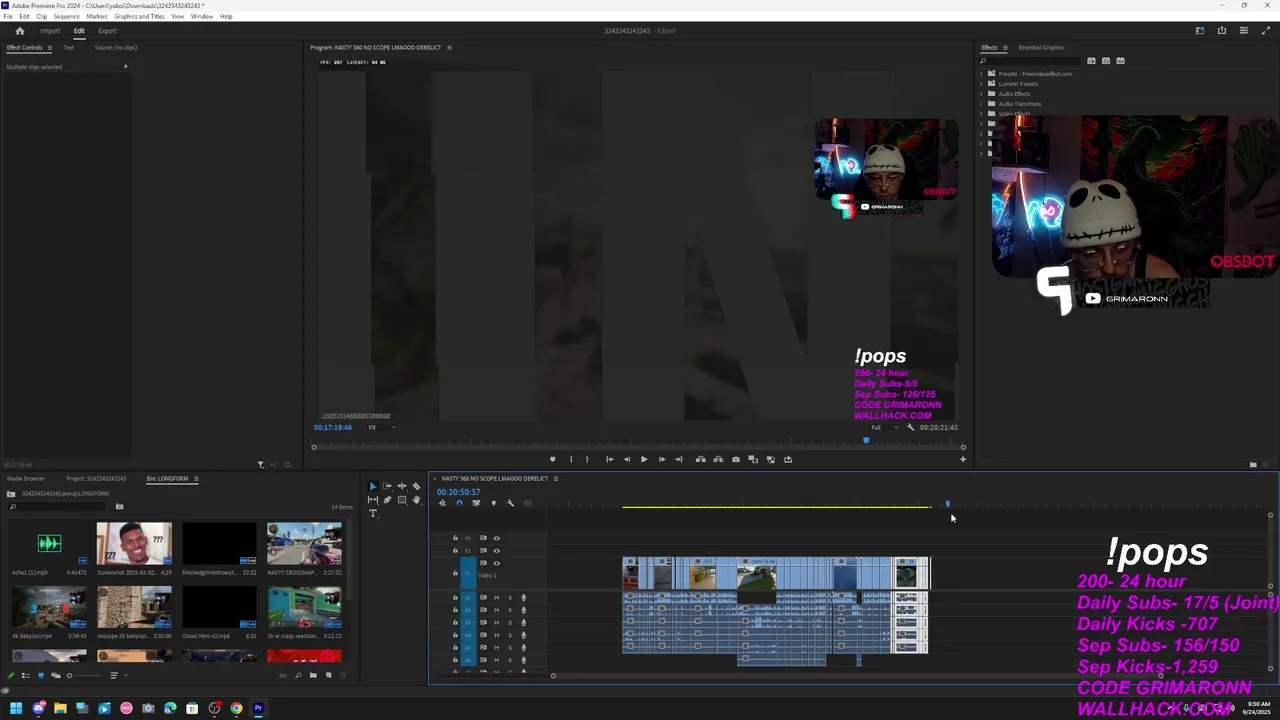The image size is (1280, 720).
Task: Mute audio track A2
Action: coord(496,610)
